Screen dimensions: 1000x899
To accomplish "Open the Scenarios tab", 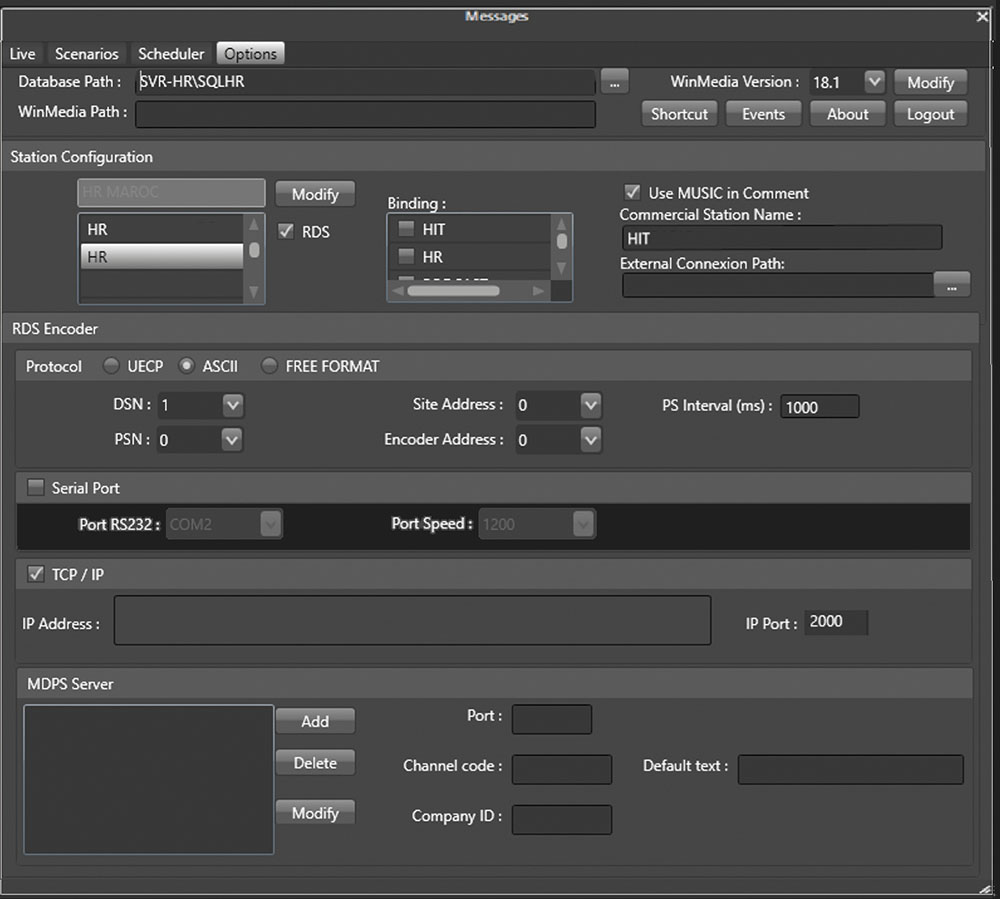I will click(x=87, y=54).
